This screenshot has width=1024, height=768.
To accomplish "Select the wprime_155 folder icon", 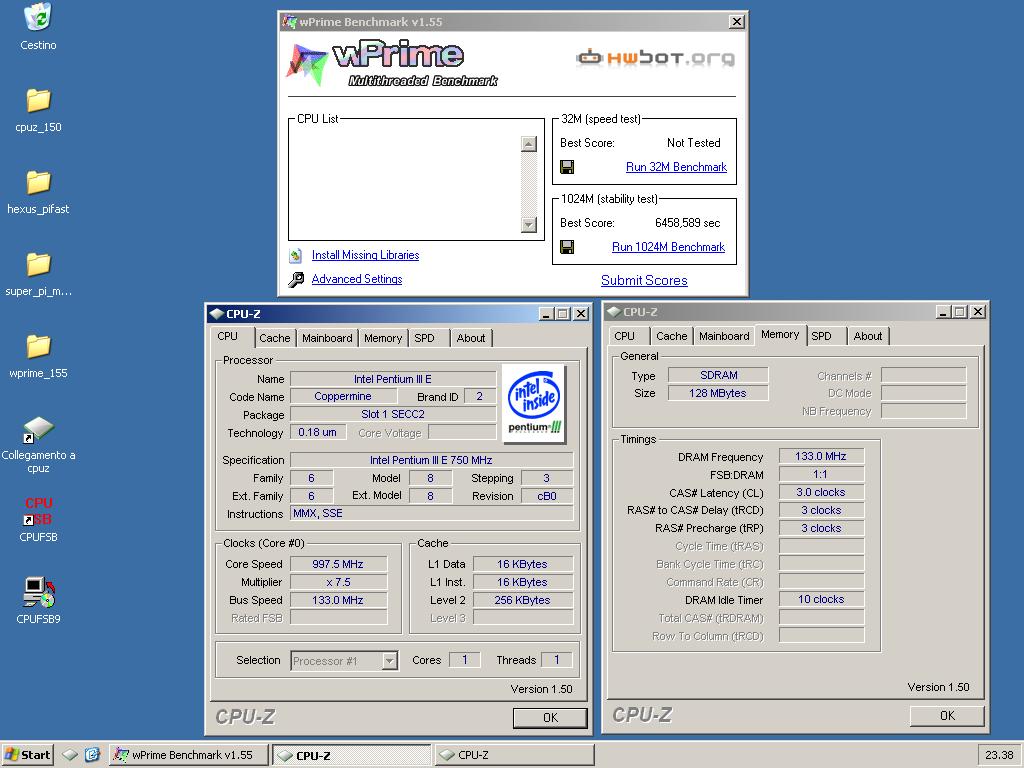I will pos(38,346).
